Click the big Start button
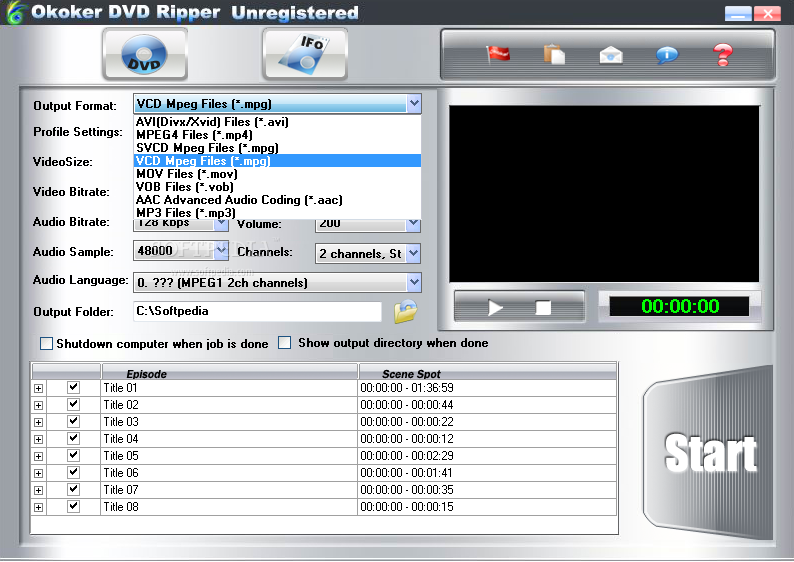794x562 pixels. coord(709,452)
